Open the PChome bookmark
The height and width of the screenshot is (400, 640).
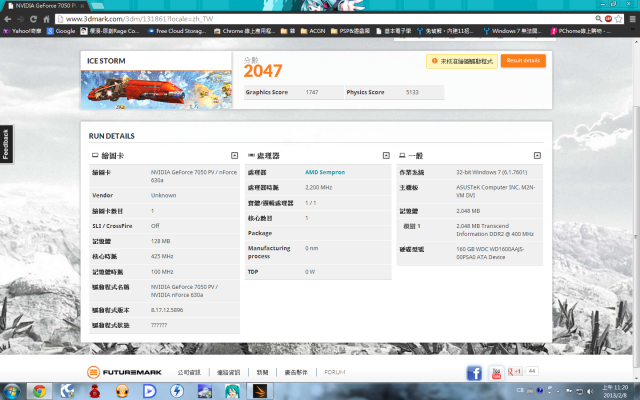tap(581, 31)
